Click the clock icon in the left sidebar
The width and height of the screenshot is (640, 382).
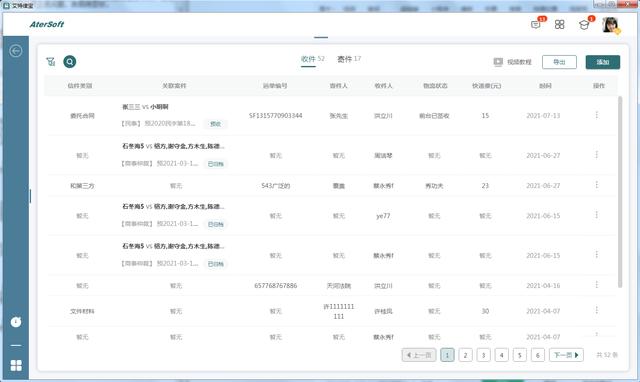16,322
